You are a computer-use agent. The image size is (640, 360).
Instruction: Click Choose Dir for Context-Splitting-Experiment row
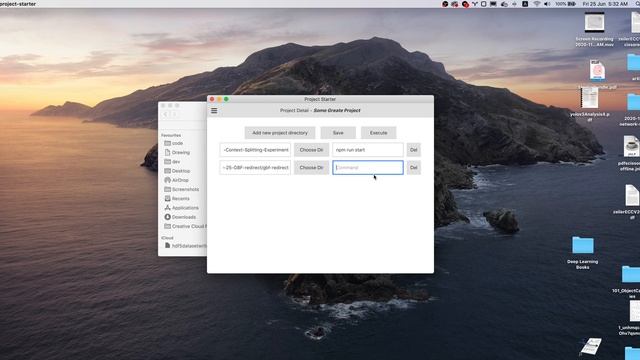[x=311, y=150]
